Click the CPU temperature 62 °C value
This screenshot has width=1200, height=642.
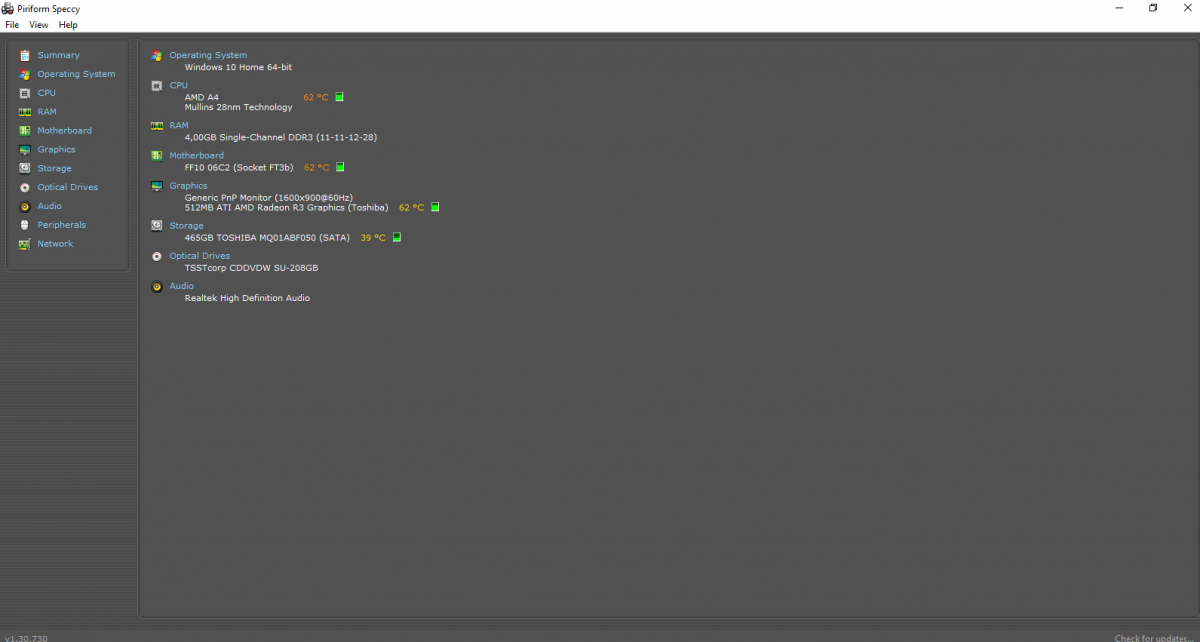coord(316,97)
